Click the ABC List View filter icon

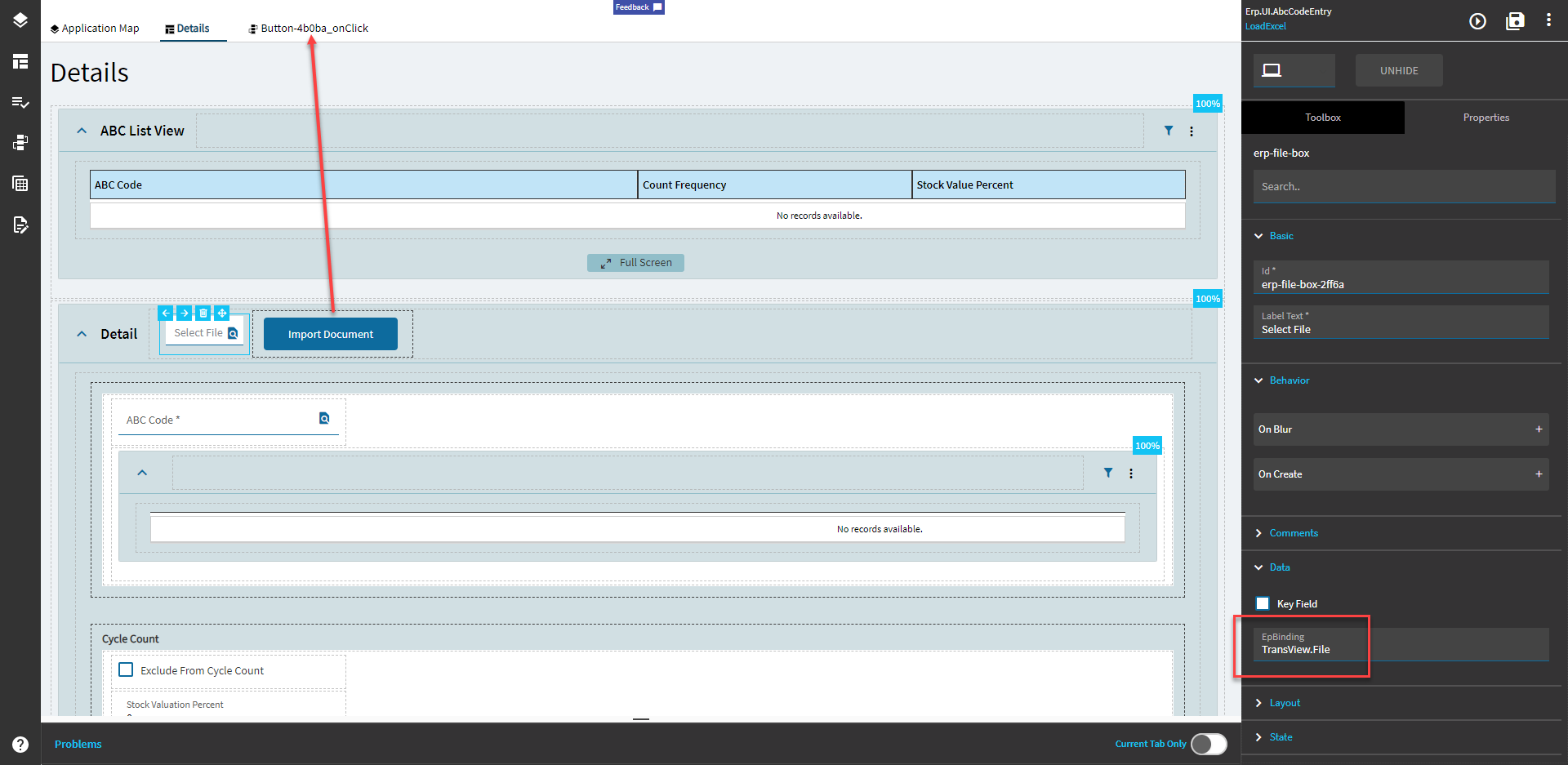(x=1169, y=131)
